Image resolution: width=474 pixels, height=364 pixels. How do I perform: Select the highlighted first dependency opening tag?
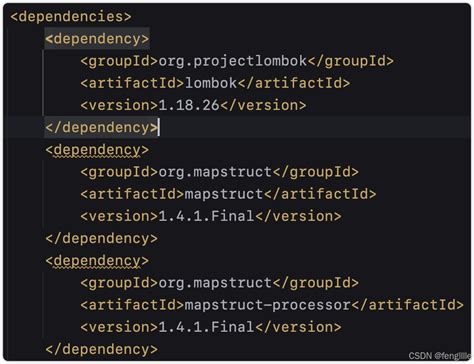(97, 39)
